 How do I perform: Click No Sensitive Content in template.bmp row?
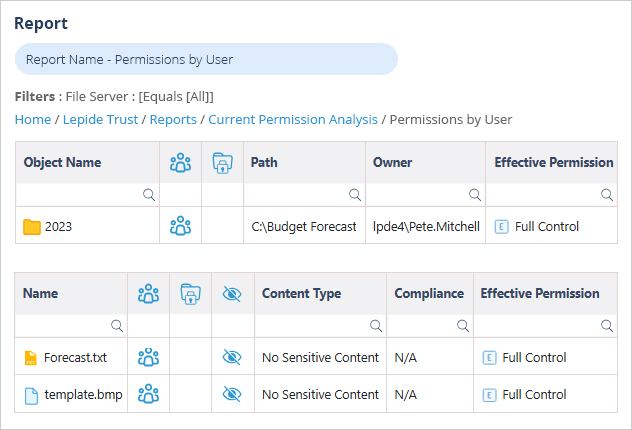click(x=320, y=395)
